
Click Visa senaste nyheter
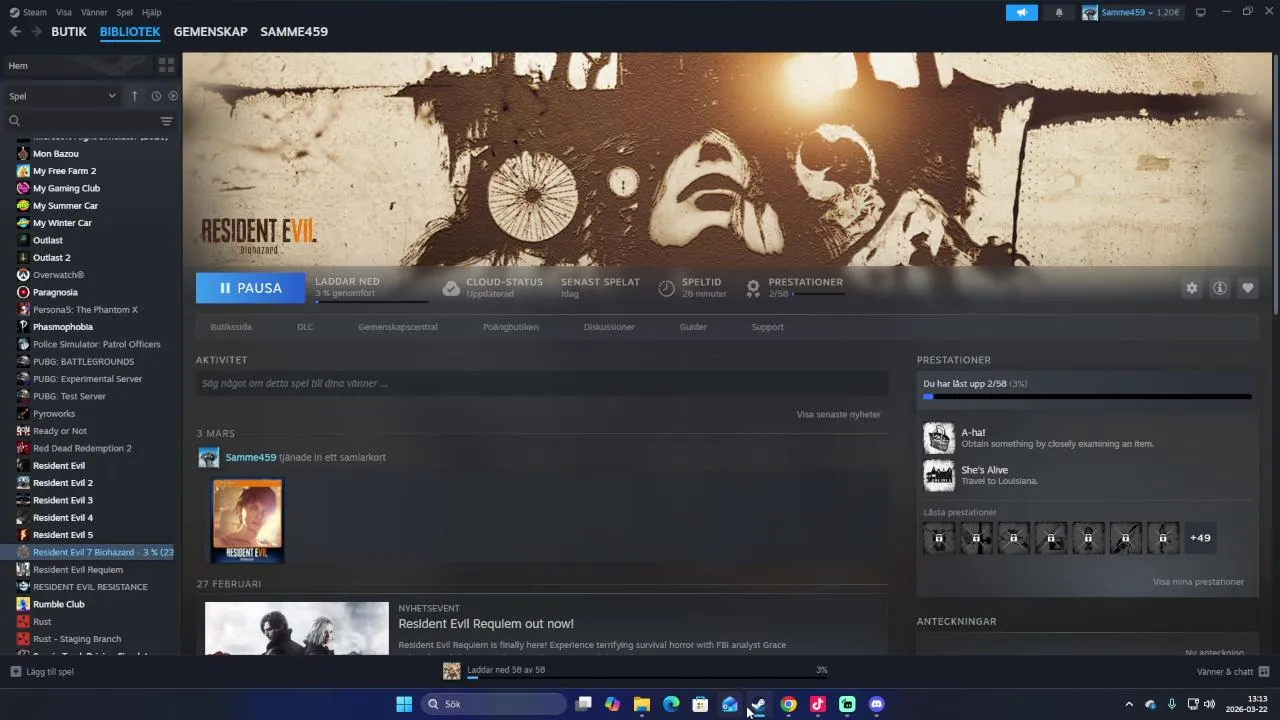pyautogui.click(x=838, y=414)
